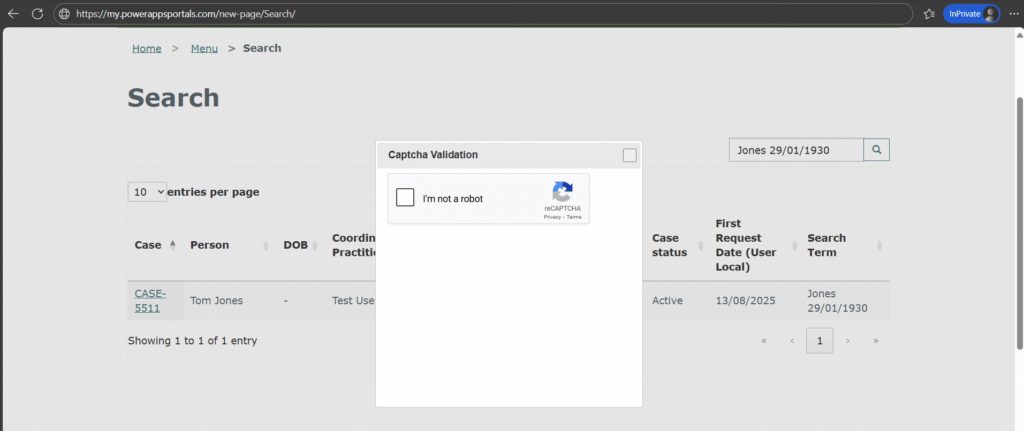Screen dimensions: 1024x431
Task: Click the browser back arrow
Action: 13,14
